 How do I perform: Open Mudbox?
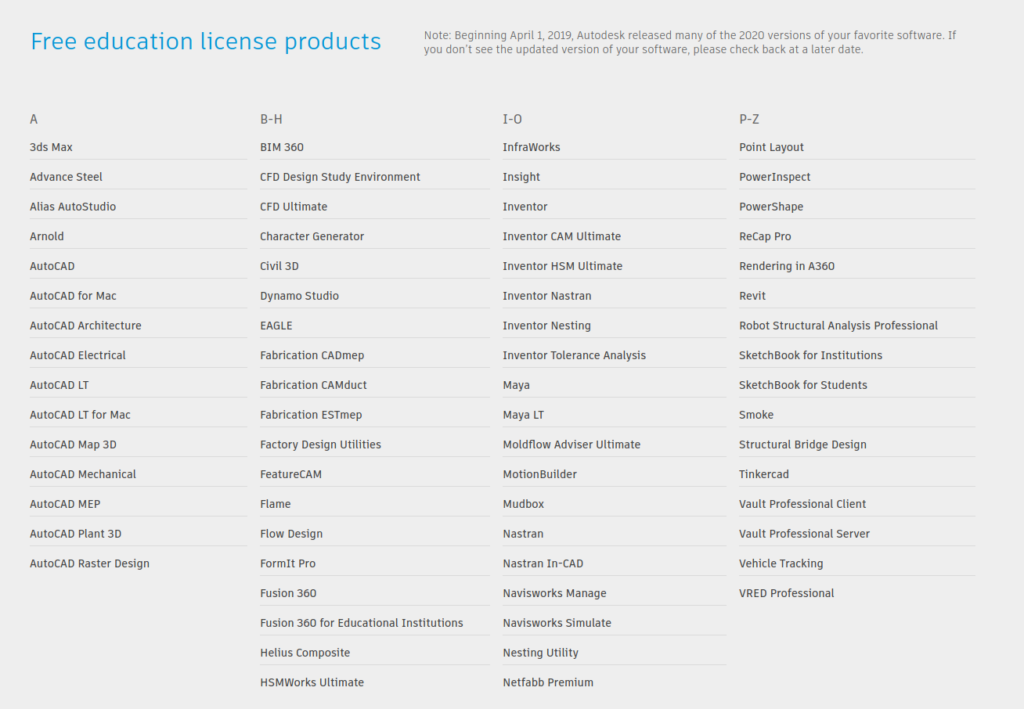(524, 504)
